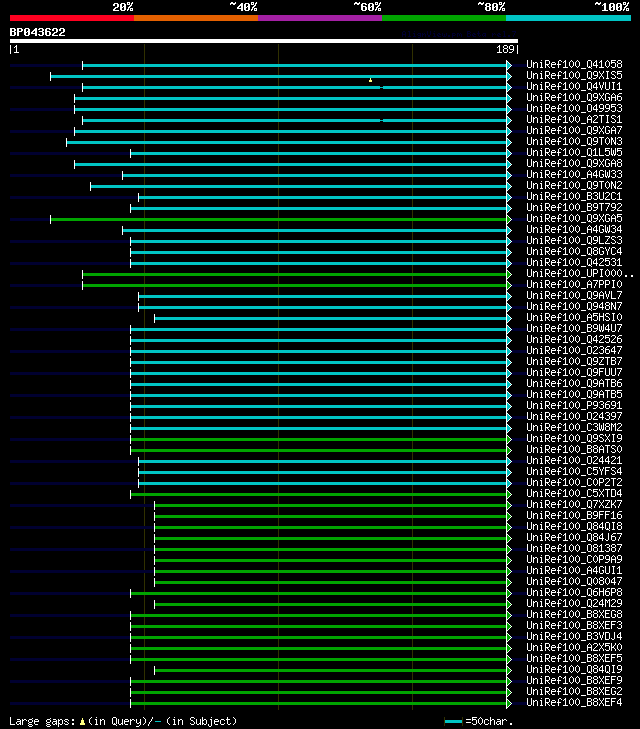Click UniRef100_B9W4U7 label
The image size is (640, 729).
coord(574,329)
